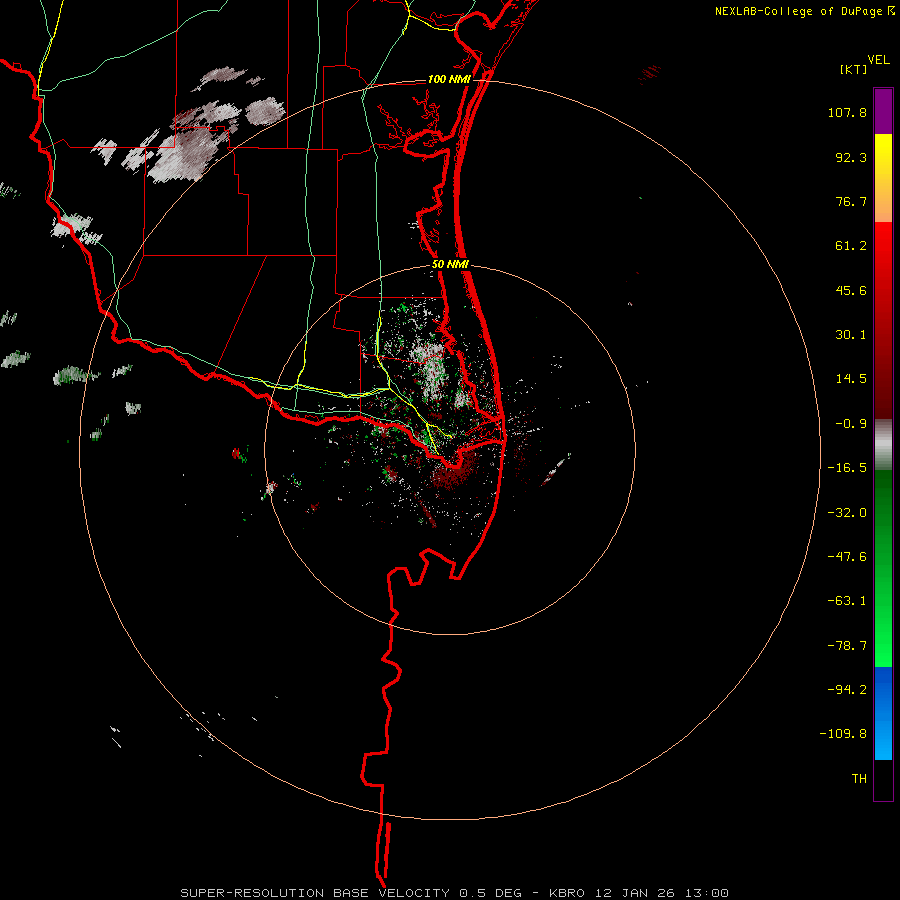Click the Super-Resolution Base Velocity caption
The height and width of the screenshot is (900, 900).
tap(455, 893)
